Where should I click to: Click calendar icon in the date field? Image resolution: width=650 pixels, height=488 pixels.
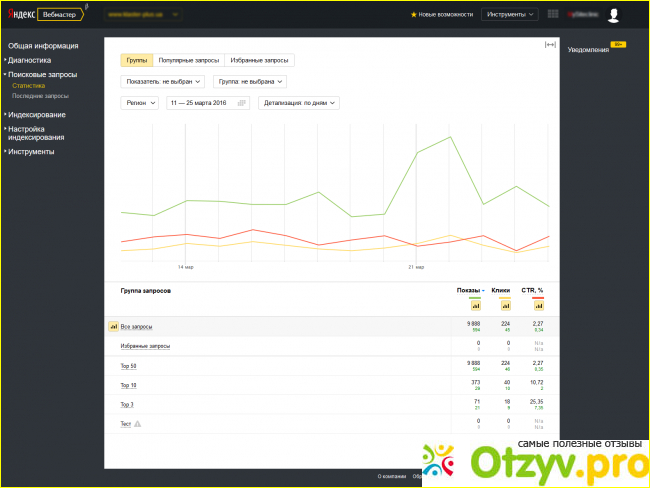(x=241, y=103)
